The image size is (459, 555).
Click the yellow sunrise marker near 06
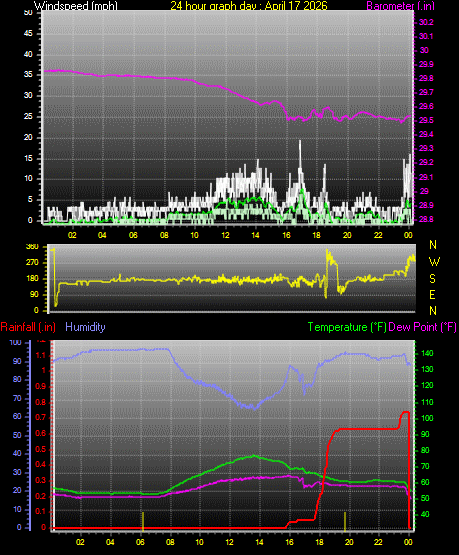[x=143, y=521]
